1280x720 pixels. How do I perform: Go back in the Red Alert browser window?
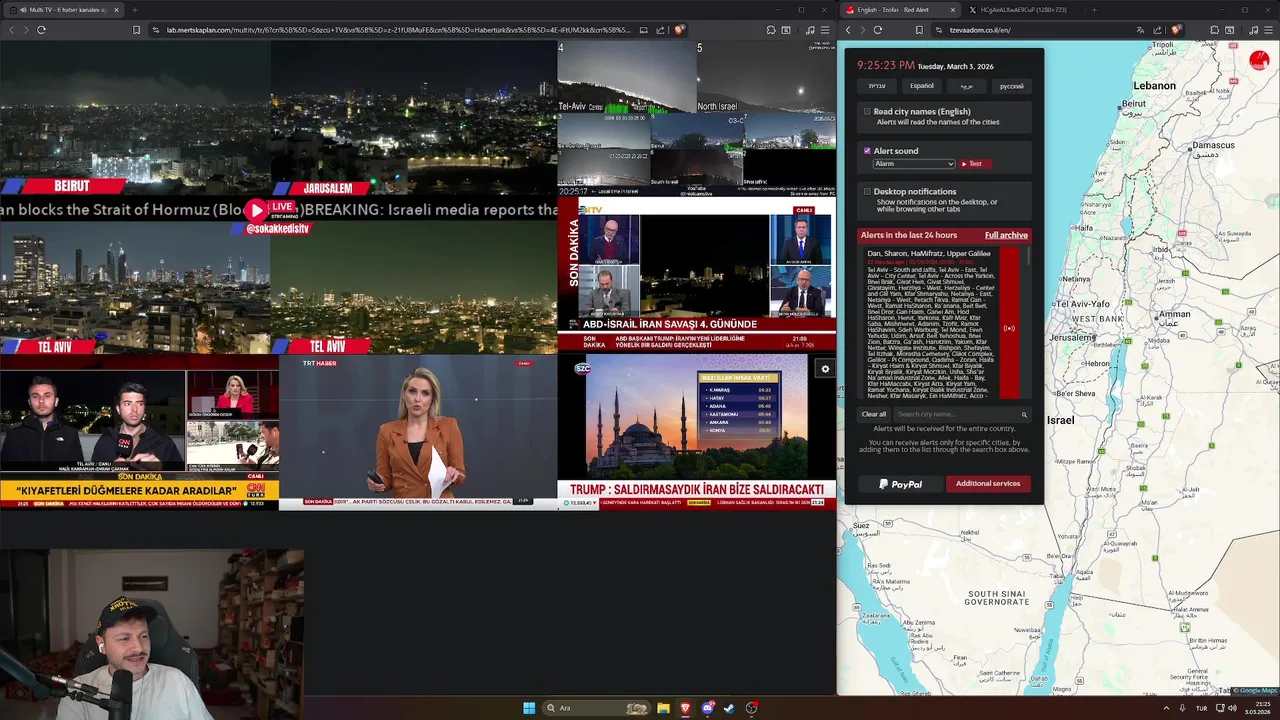(x=848, y=30)
